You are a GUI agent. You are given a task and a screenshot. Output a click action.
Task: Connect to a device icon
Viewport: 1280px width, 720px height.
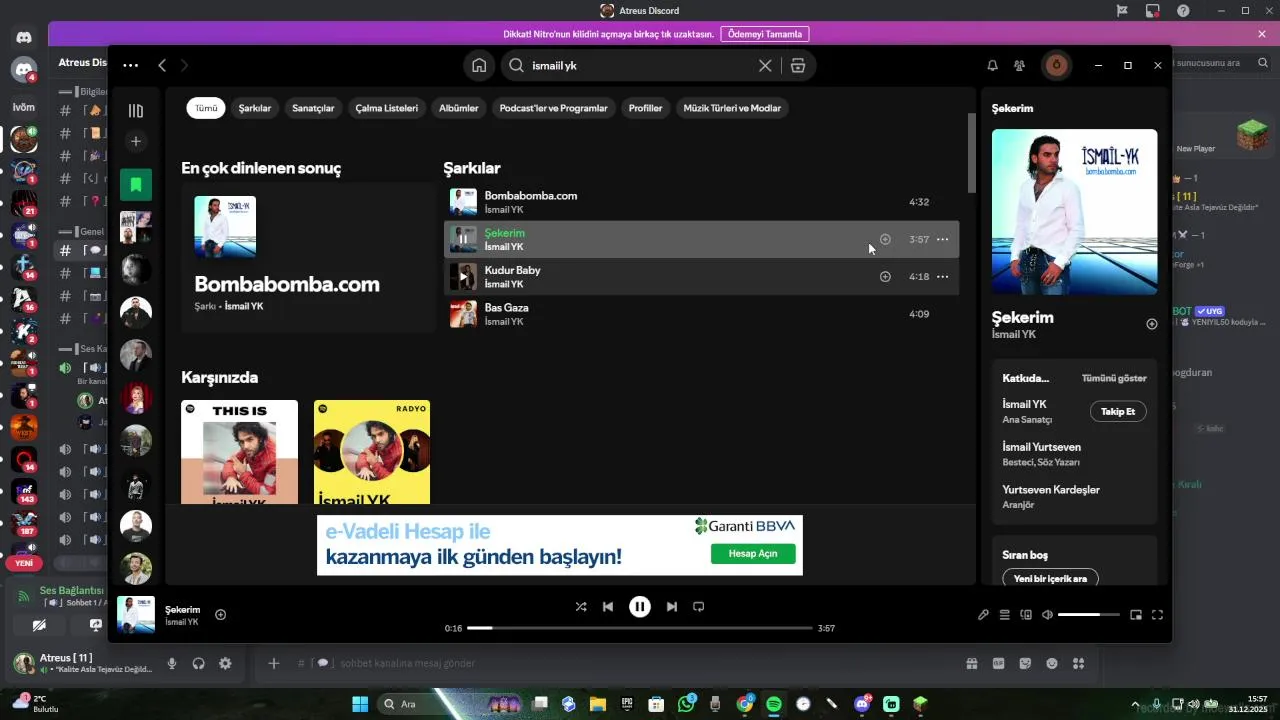(x=1026, y=615)
